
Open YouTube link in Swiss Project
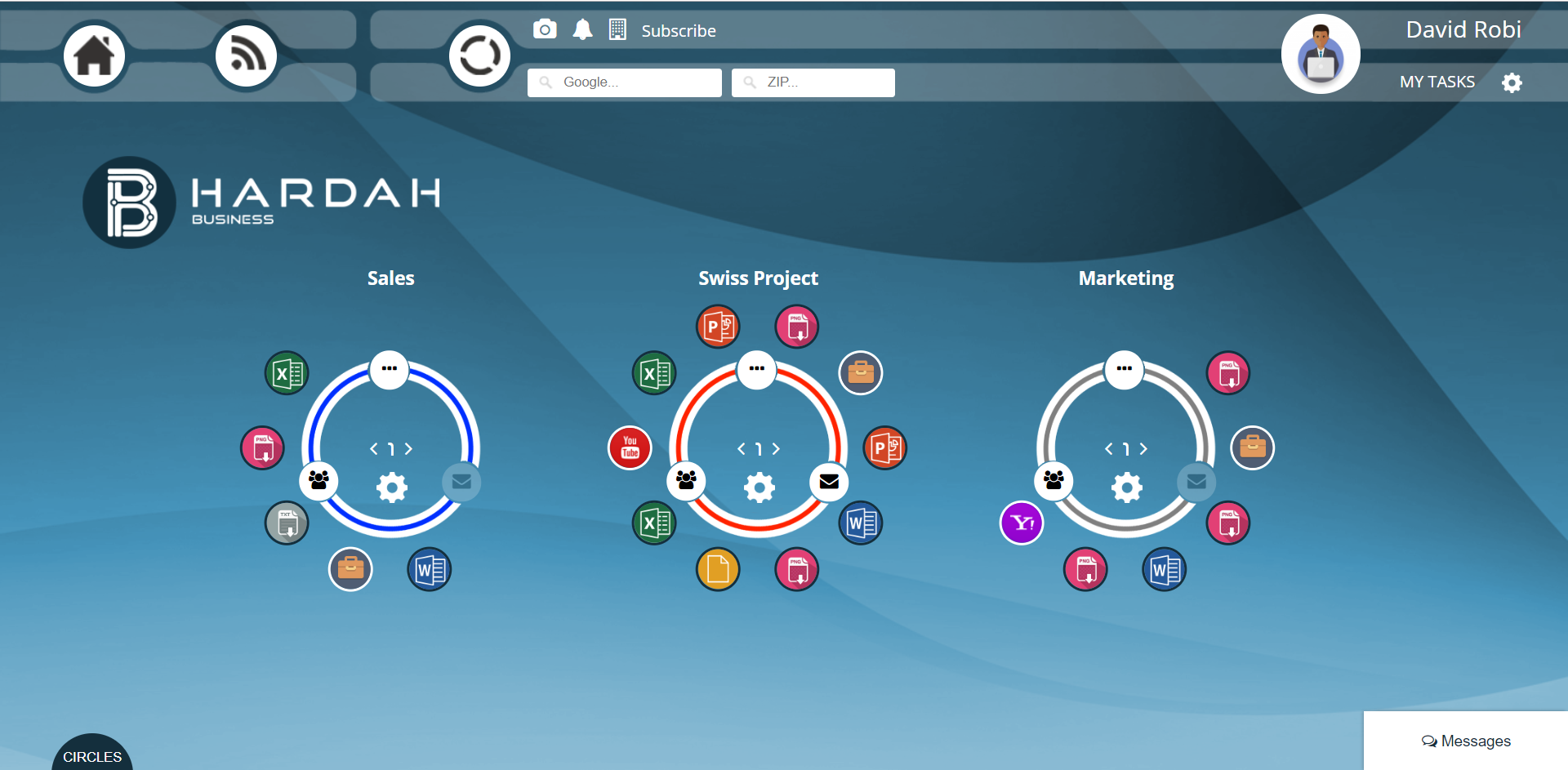[x=630, y=447]
